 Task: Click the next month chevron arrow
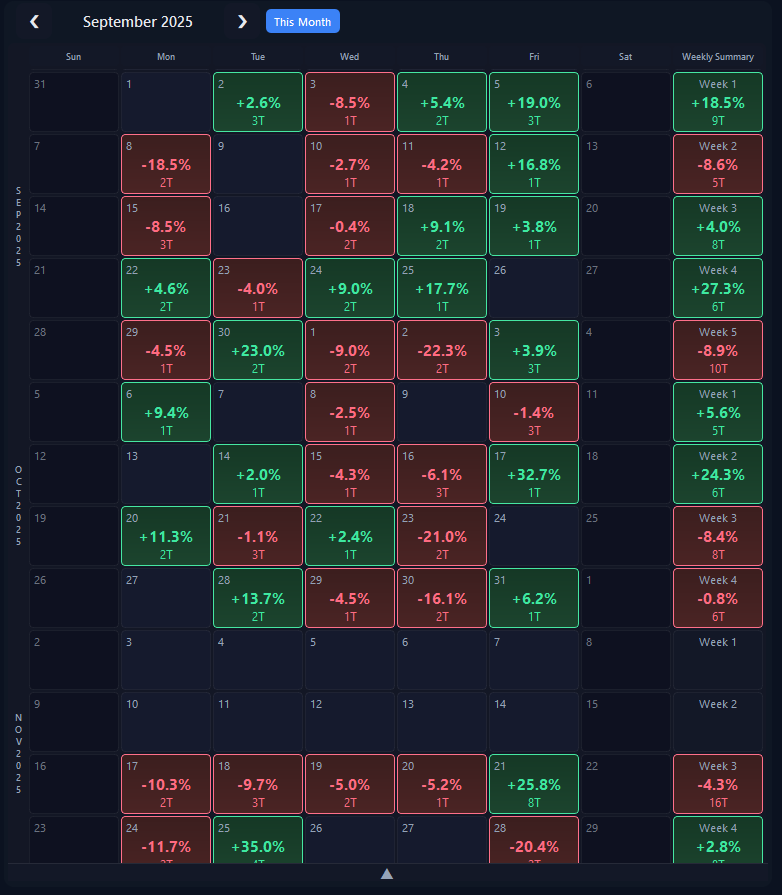[242, 21]
